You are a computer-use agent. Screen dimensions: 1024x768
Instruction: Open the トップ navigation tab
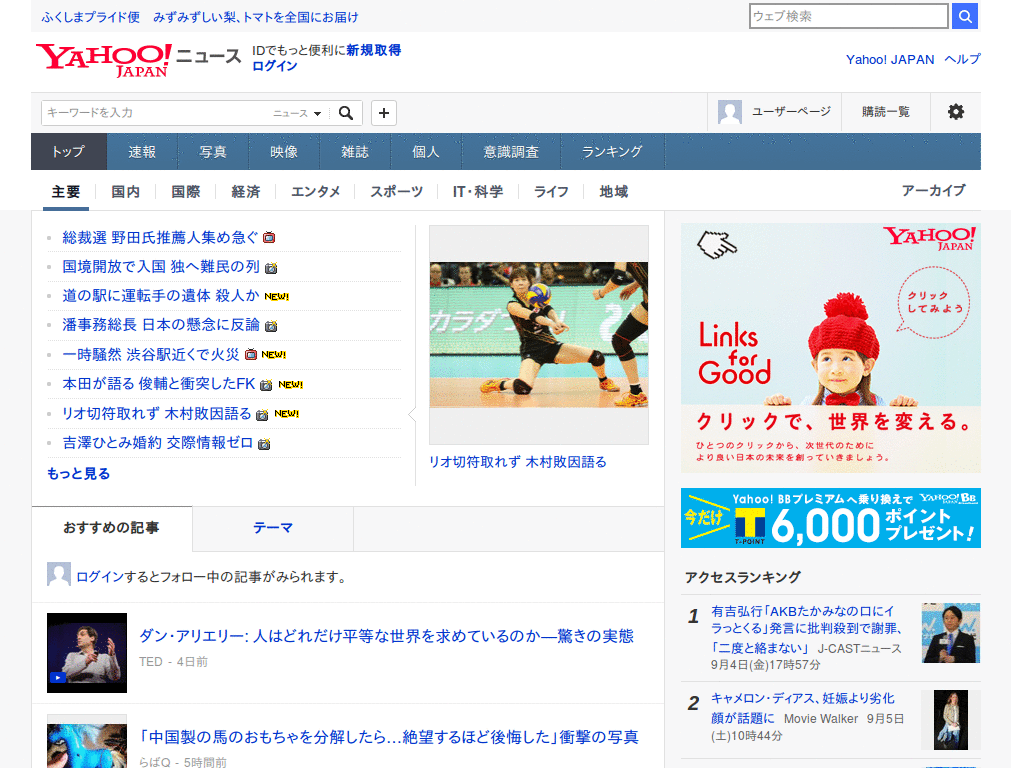coord(69,152)
